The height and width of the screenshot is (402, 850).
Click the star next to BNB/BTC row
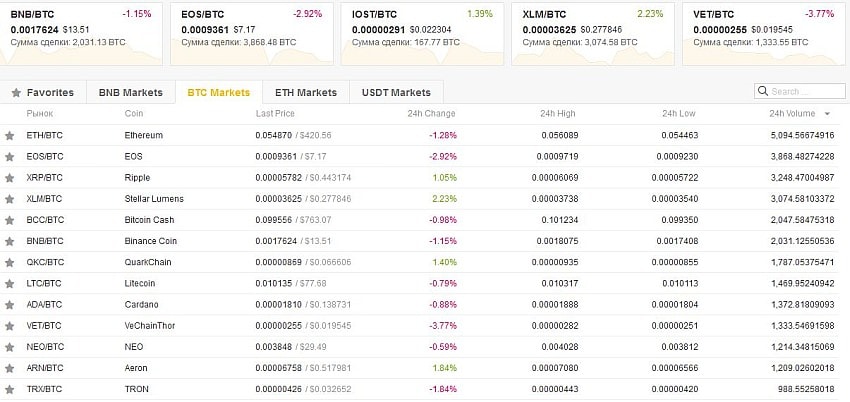(10, 241)
